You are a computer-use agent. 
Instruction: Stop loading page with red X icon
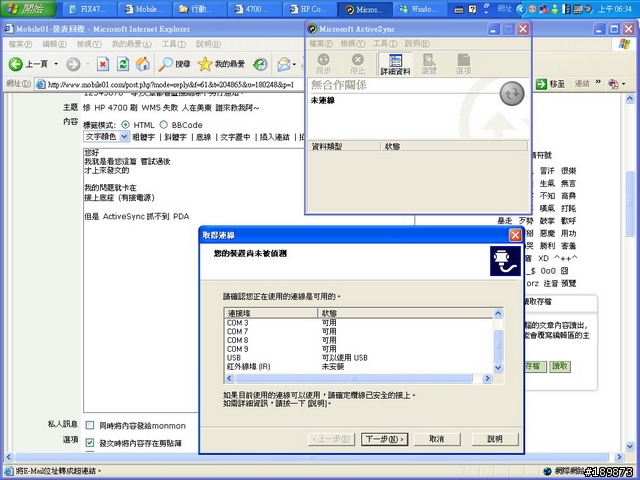click(103, 64)
